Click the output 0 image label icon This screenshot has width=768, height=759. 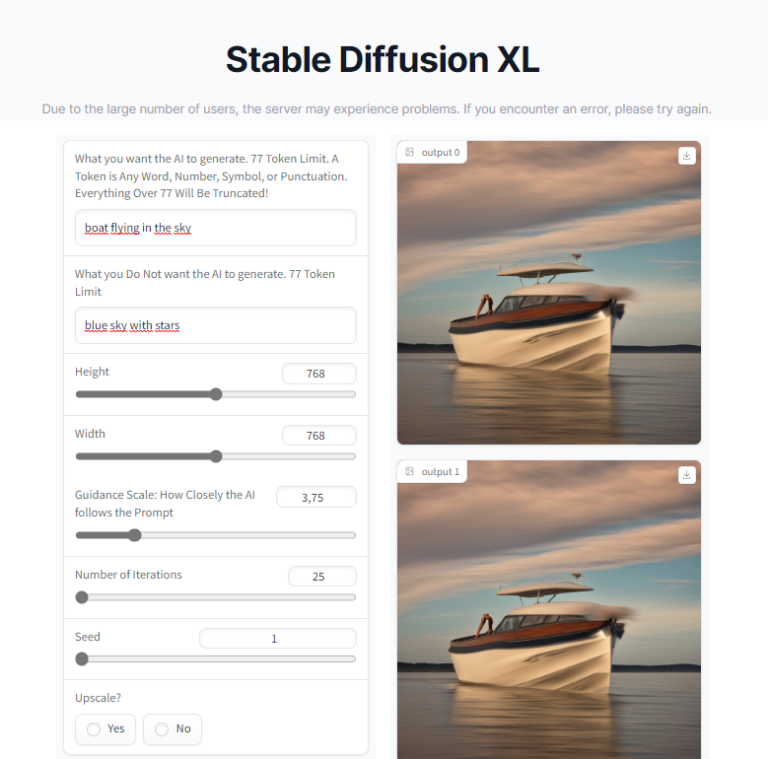(409, 152)
